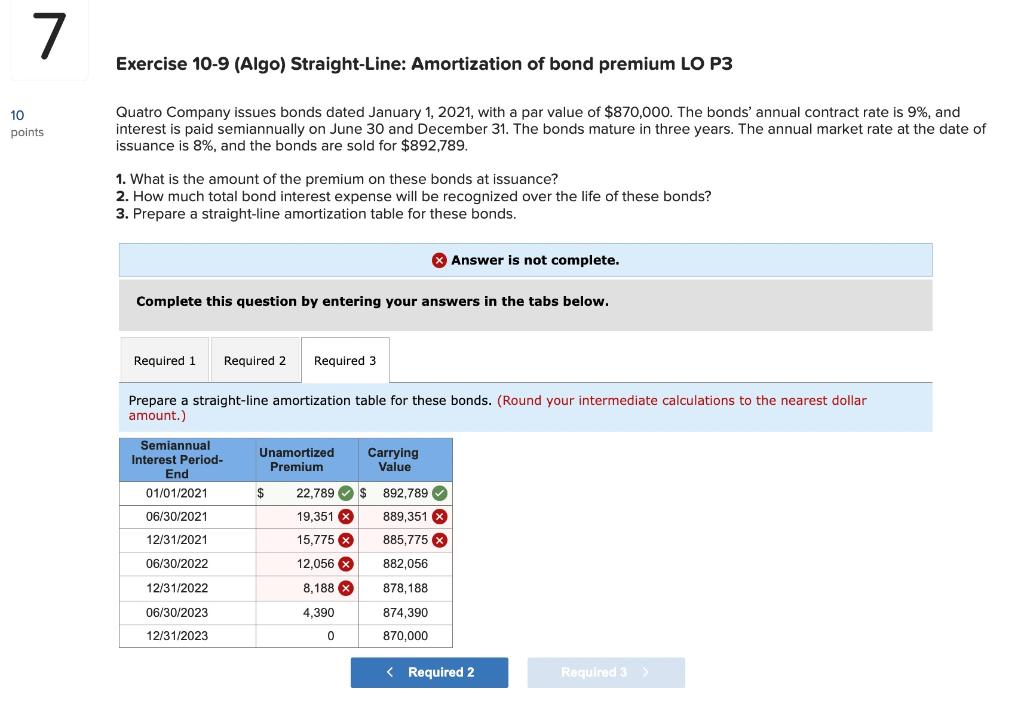
Task: Click the green checkmark beside 892,789
Action: pyautogui.click(x=440, y=493)
